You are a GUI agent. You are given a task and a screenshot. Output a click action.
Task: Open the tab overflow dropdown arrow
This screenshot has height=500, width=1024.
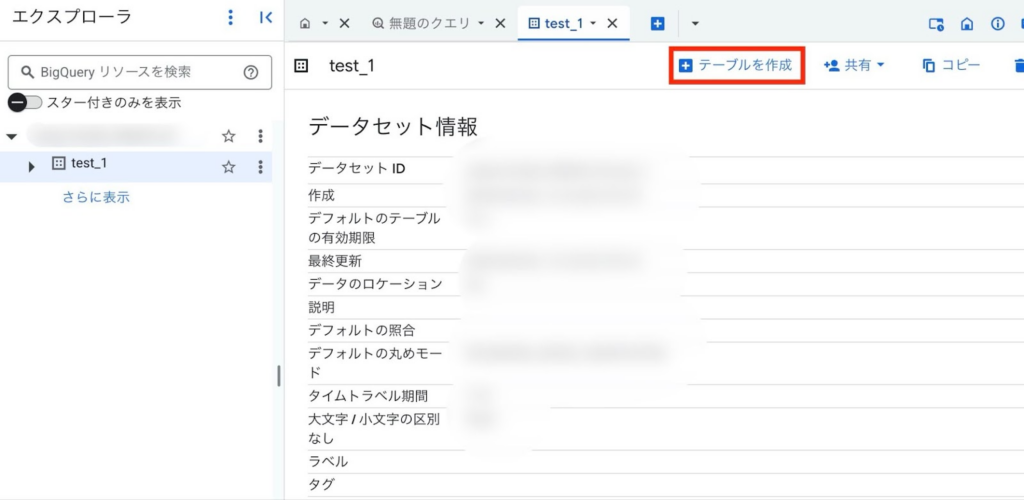click(x=695, y=23)
